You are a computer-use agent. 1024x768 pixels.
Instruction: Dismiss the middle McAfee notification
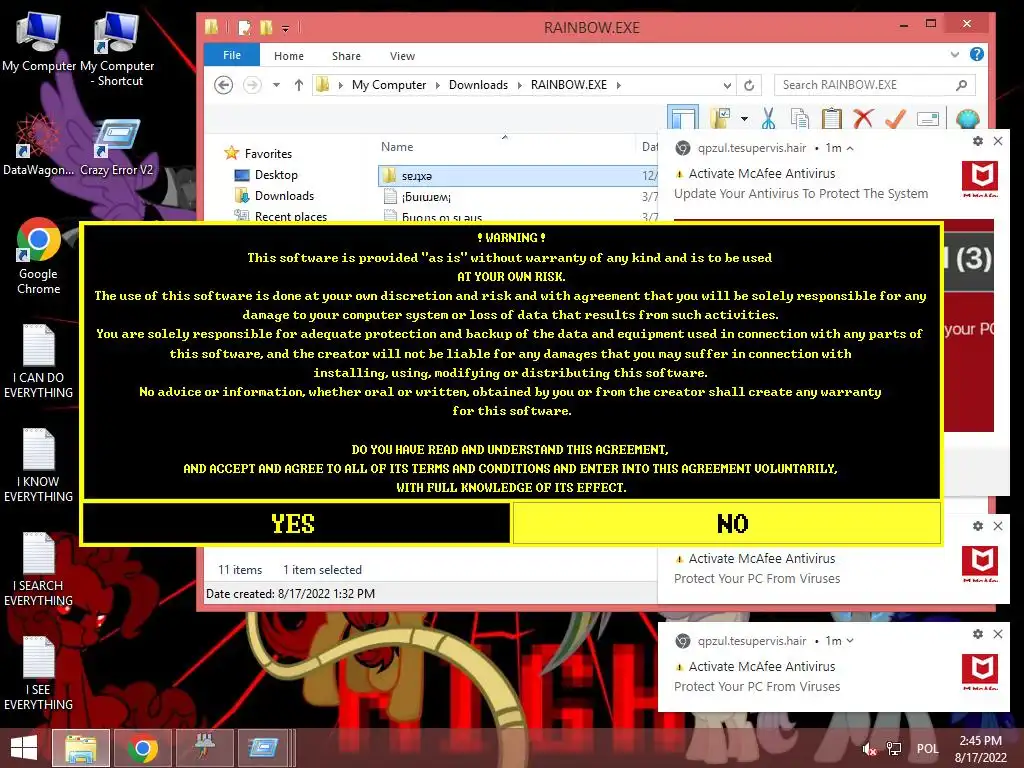998,526
